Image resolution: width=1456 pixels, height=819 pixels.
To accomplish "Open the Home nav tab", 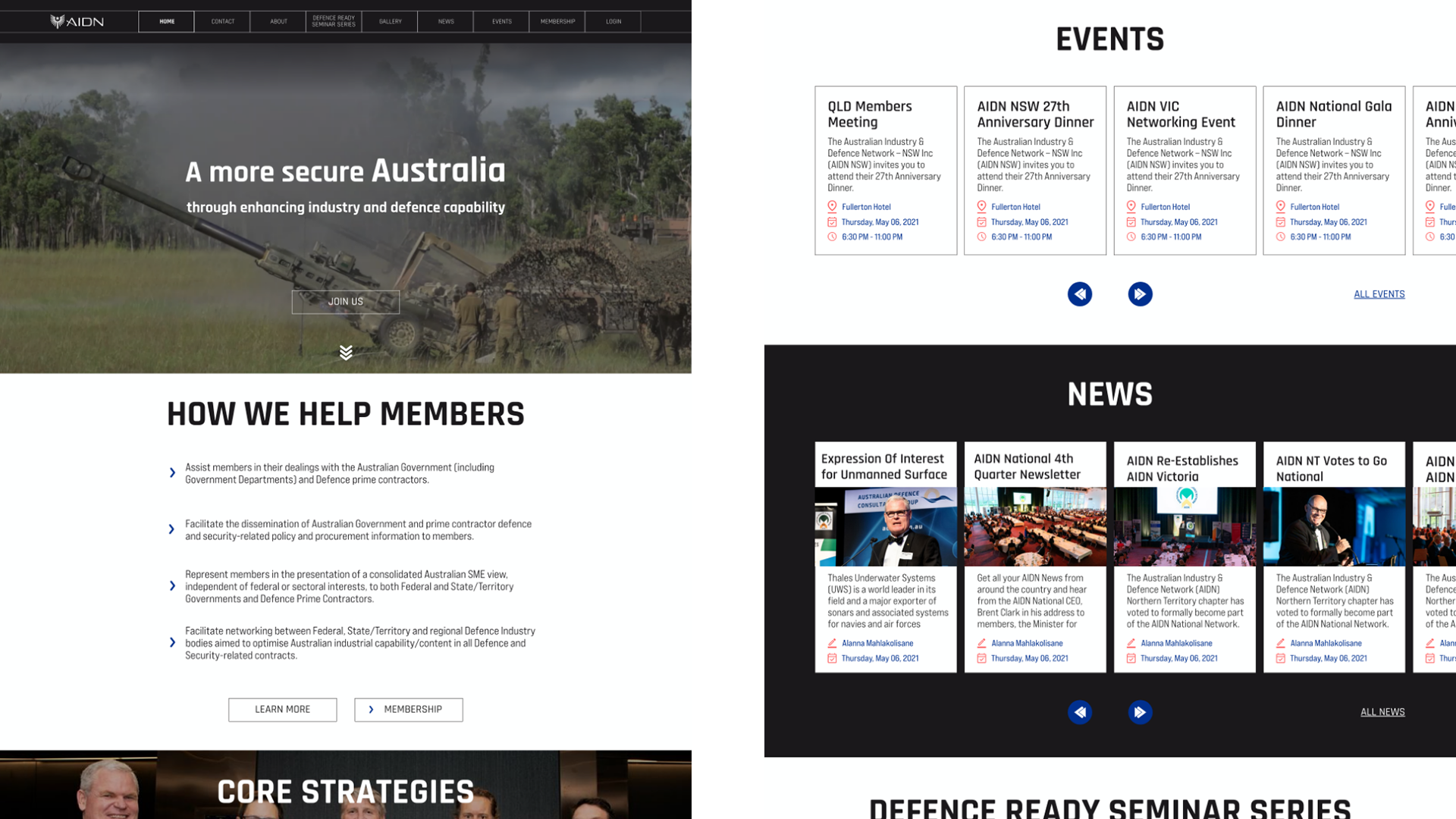I will [167, 21].
